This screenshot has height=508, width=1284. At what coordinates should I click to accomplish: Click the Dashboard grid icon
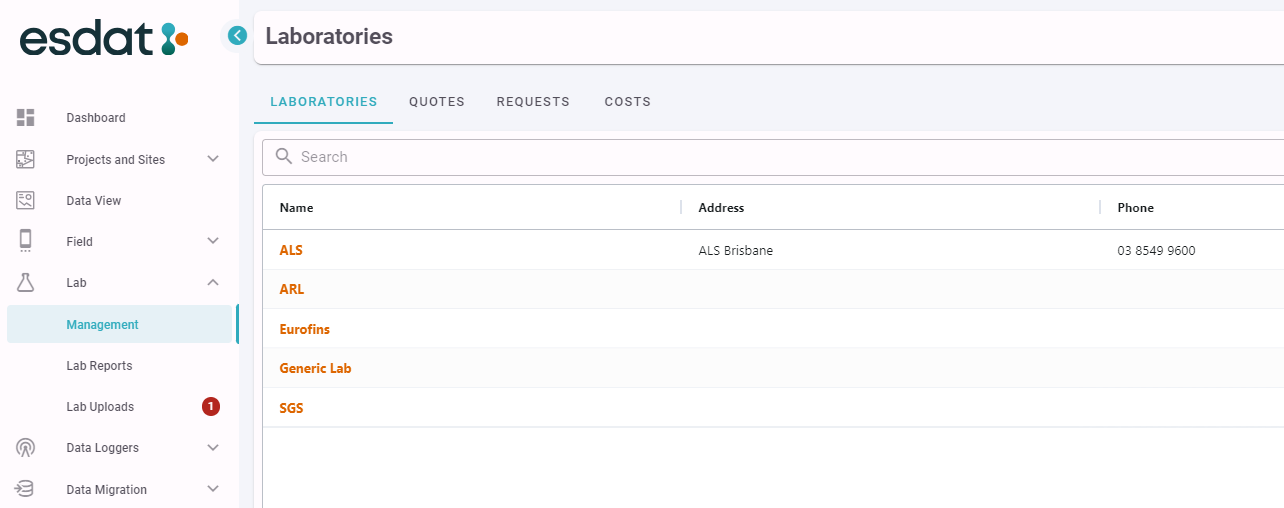tap(26, 118)
